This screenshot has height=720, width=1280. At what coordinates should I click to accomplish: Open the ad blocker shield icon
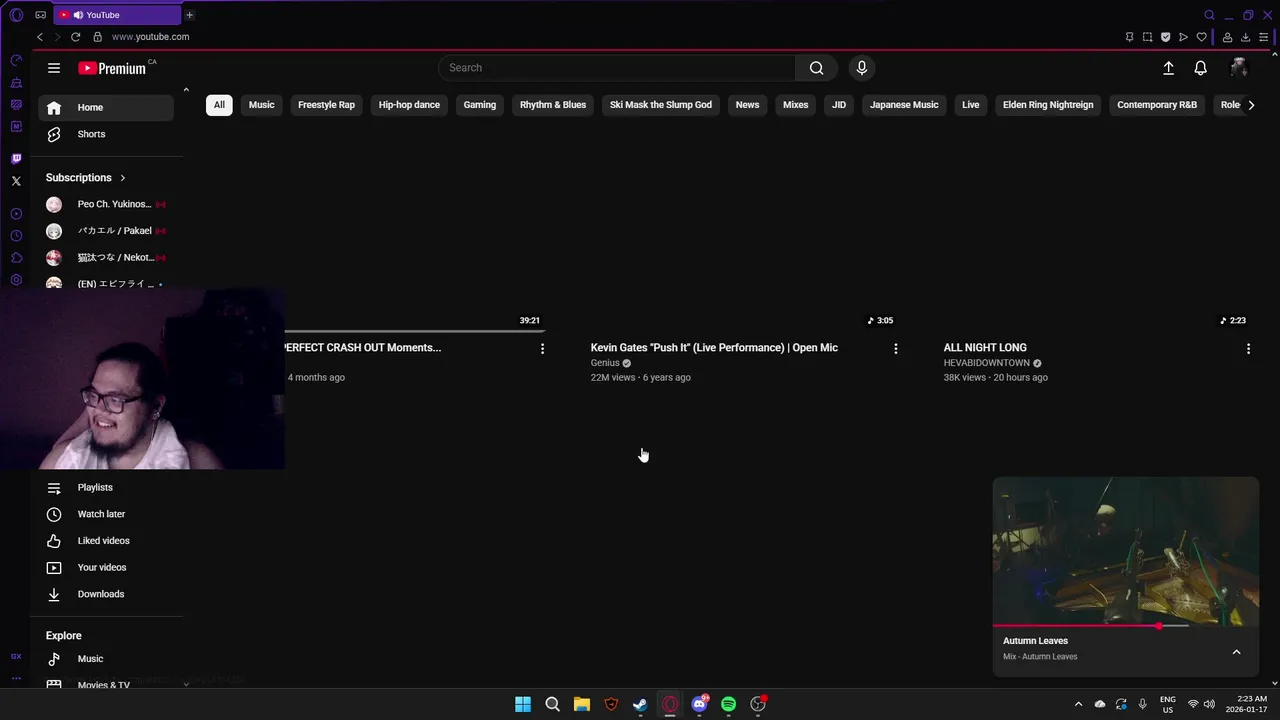tap(1165, 37)
